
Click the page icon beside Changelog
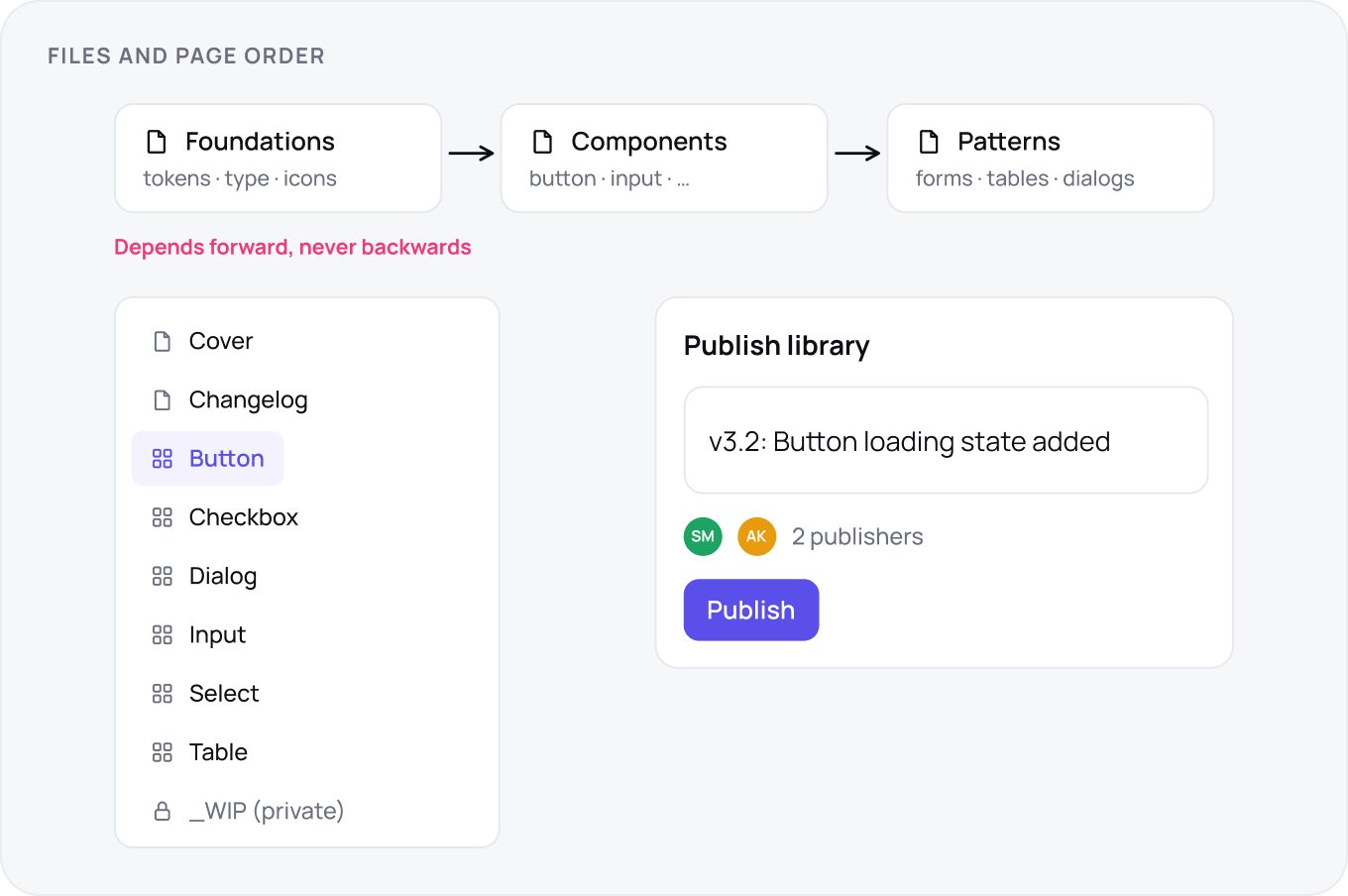point(163,400)
